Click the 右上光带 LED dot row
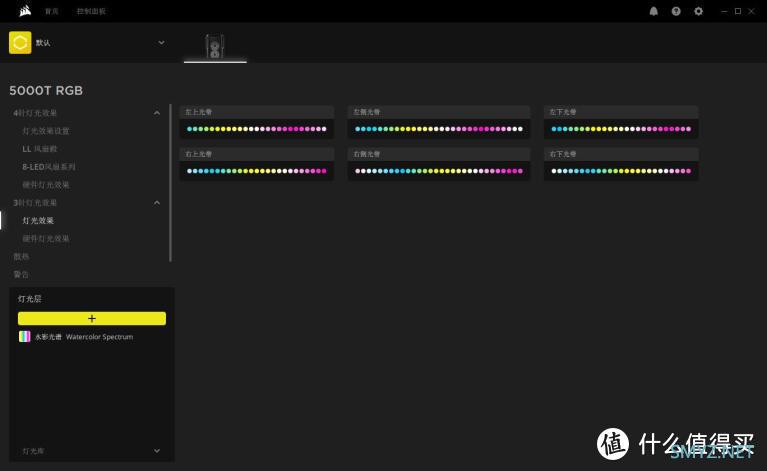Screen dimensions: 767x471 click(x=257, y=171)
